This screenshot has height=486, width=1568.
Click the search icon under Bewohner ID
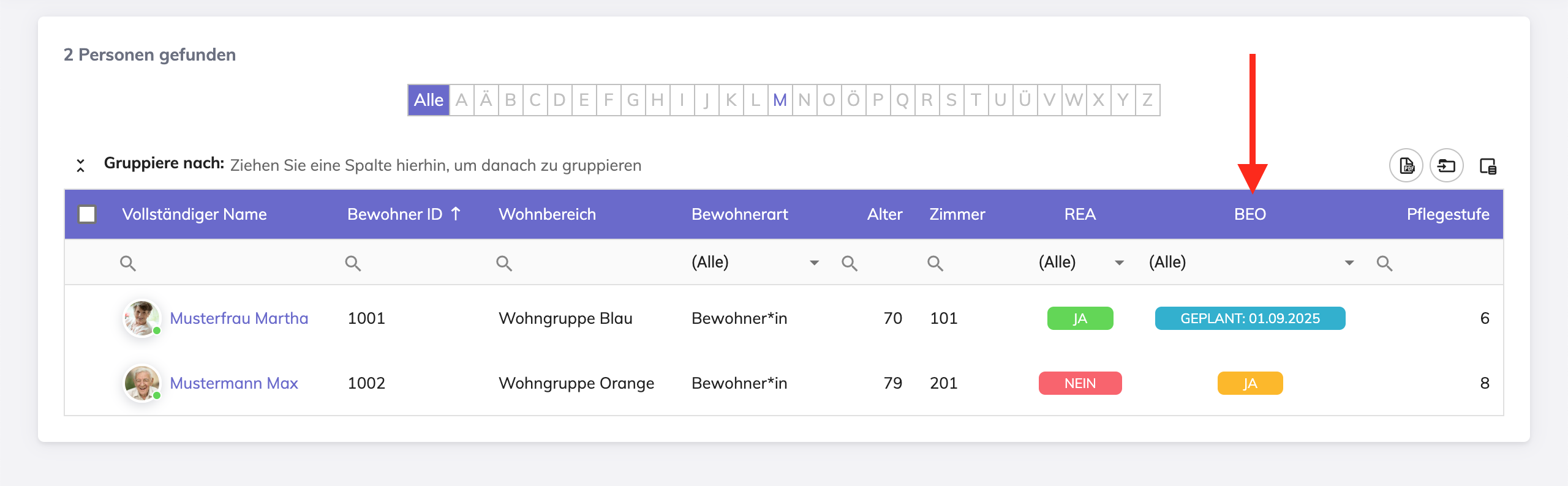pyautogui.click(x=353, y=263)
